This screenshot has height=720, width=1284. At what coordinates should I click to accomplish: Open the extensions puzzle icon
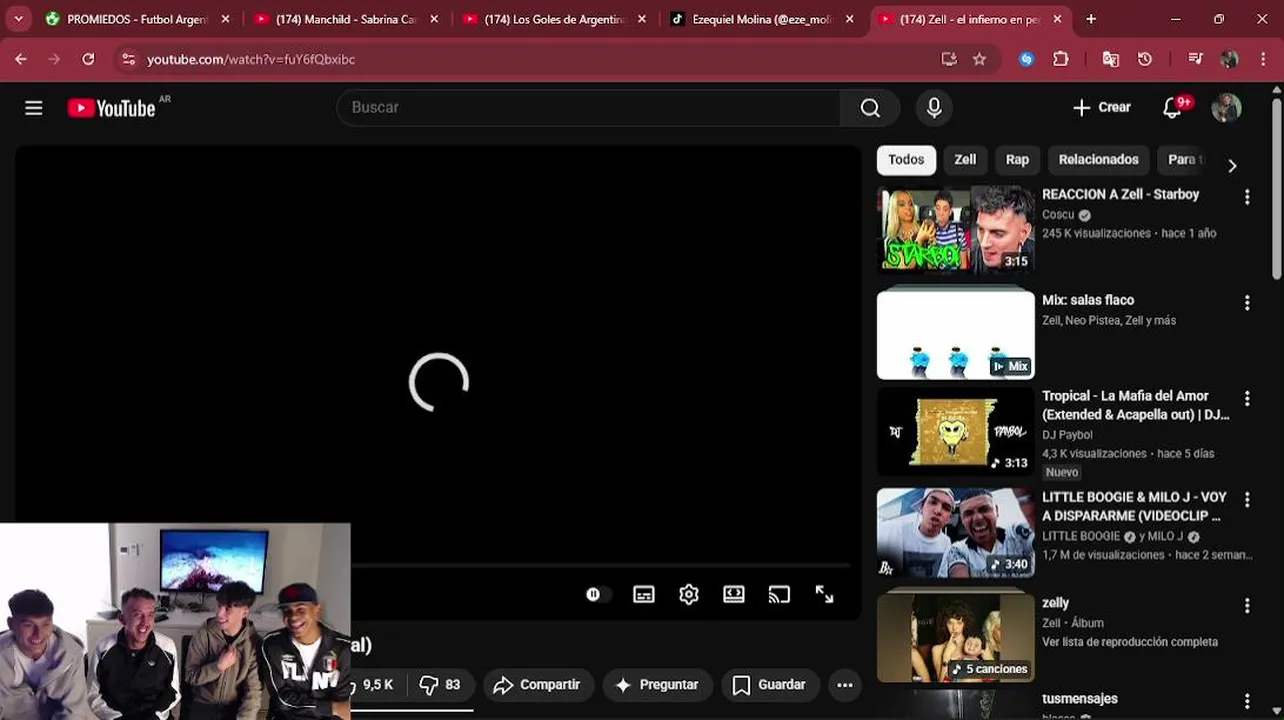1061,59
